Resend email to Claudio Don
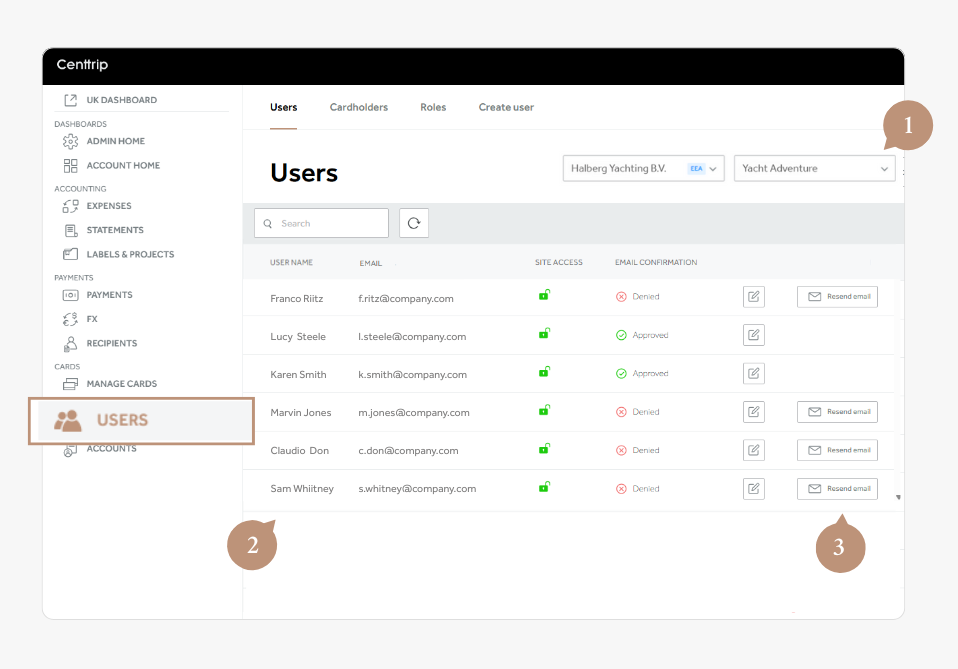 [x=837, y=450]
